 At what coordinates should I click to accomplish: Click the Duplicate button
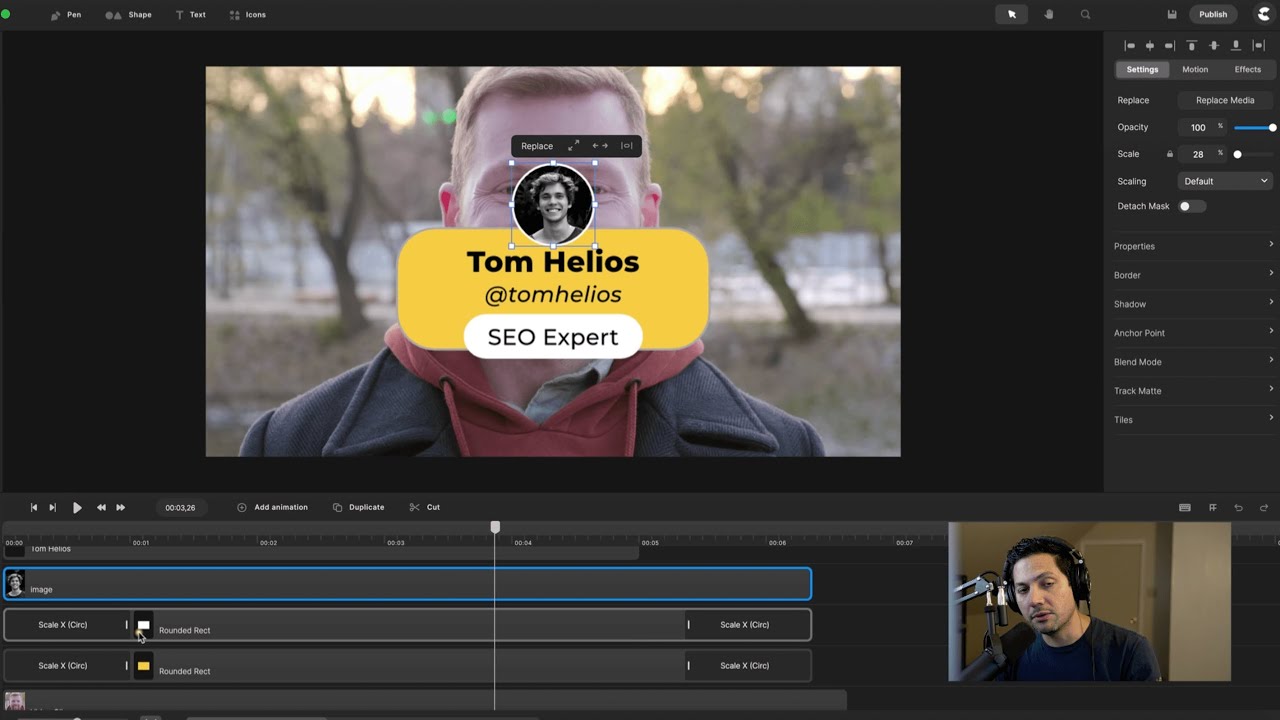pos(358,507)
